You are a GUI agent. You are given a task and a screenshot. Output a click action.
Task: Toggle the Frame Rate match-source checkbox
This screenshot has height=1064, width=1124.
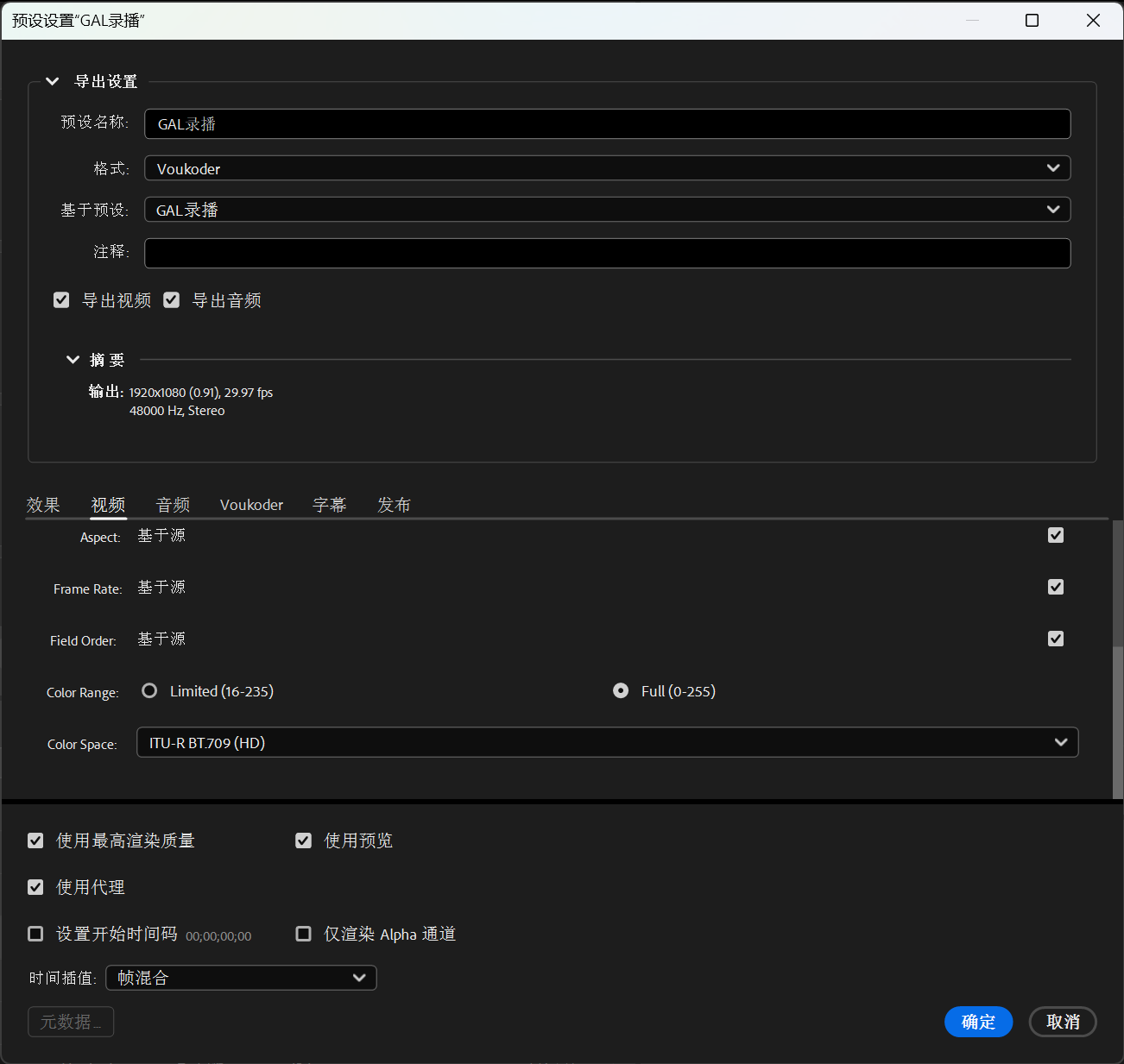pos(1055,588)
